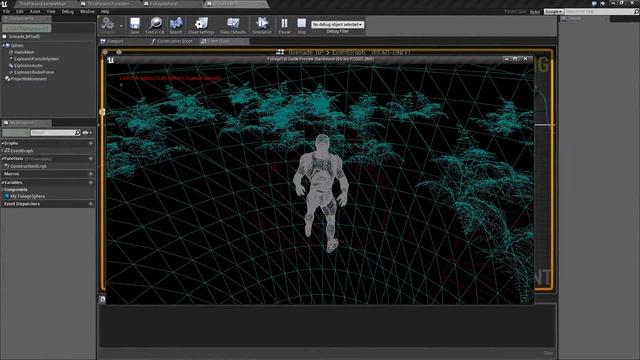This screenshot has height=360, width=640.
Task: Add a new function with plus icon
Action: (x=91, y=158)
